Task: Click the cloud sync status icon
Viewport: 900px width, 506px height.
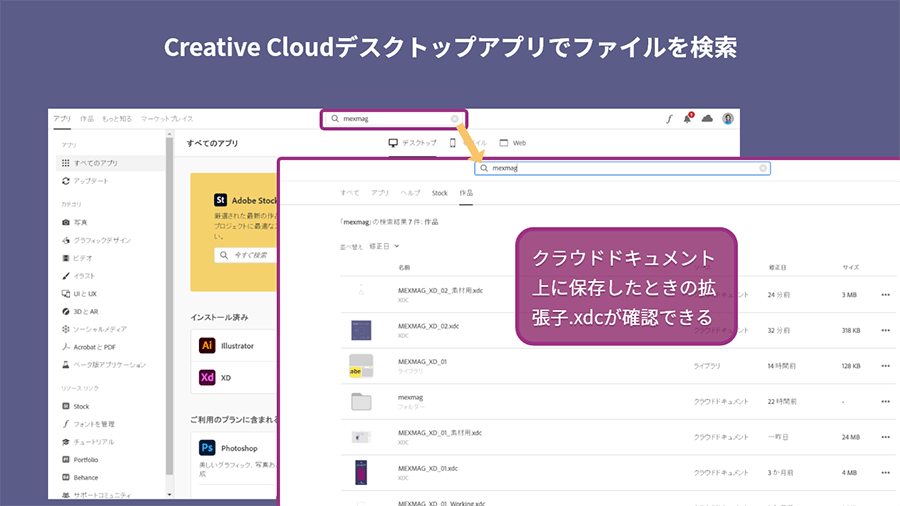Action: [x=707, y=119]
